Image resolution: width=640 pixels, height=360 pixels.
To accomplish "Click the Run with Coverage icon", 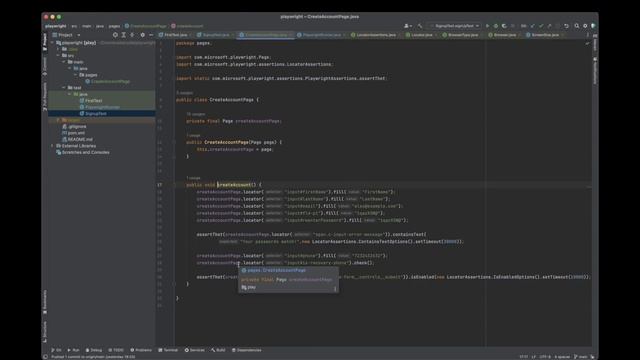I will pyautogui.click(x=504, y=26).
